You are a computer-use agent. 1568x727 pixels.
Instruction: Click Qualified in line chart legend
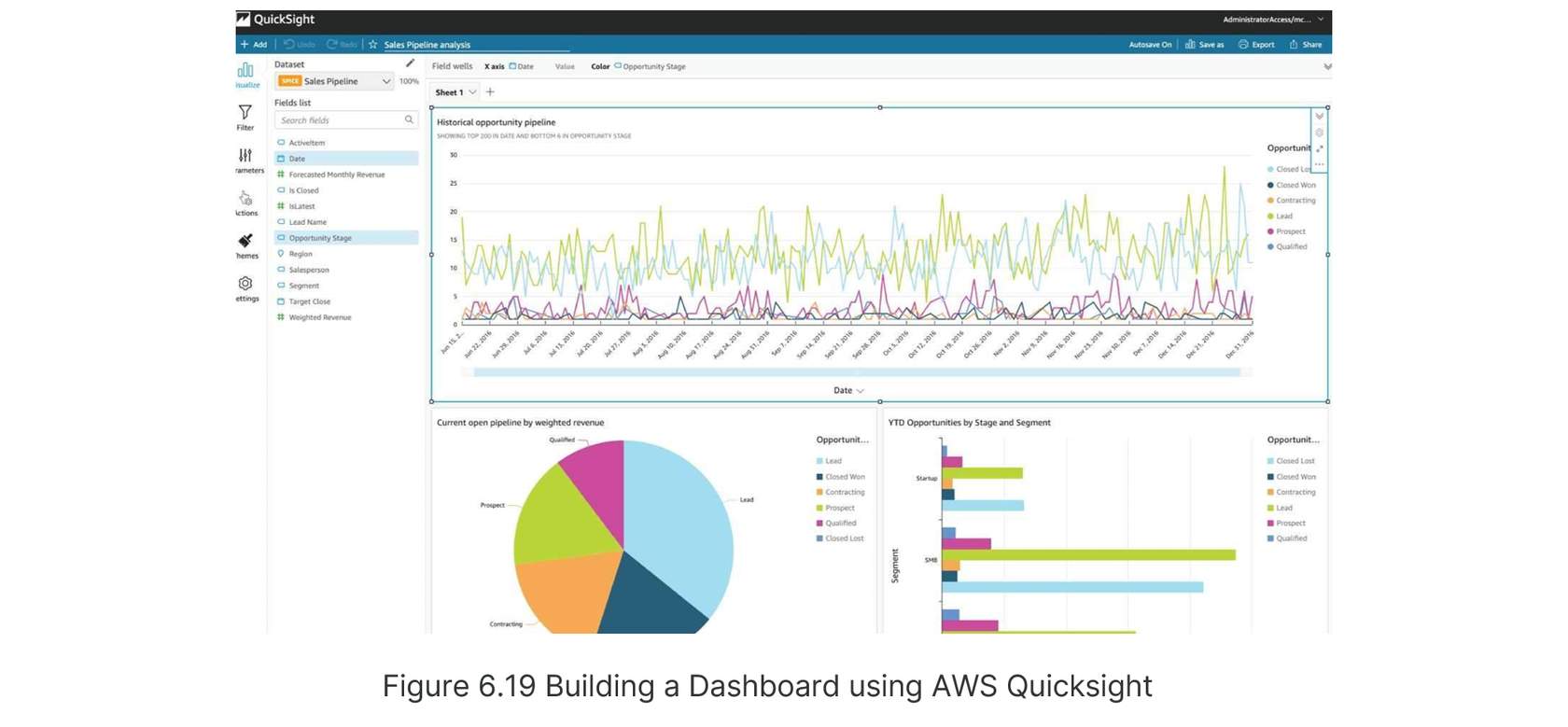tap(1287, 246)
